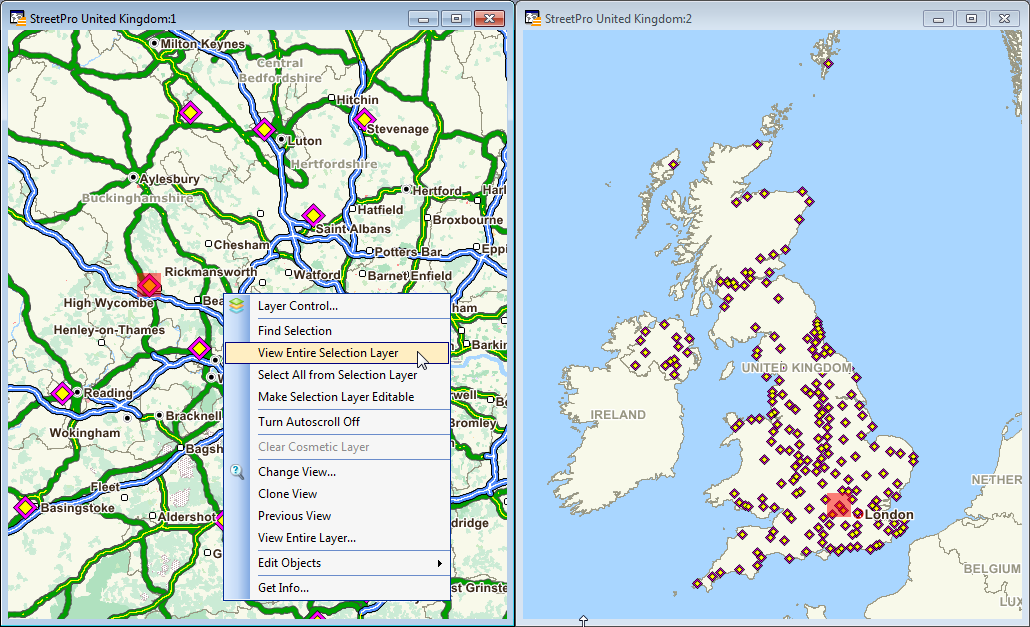Viewport: 1030px width, 627px height.
Task: Select the diamond marker above Saint Albans
Action: 313,215
